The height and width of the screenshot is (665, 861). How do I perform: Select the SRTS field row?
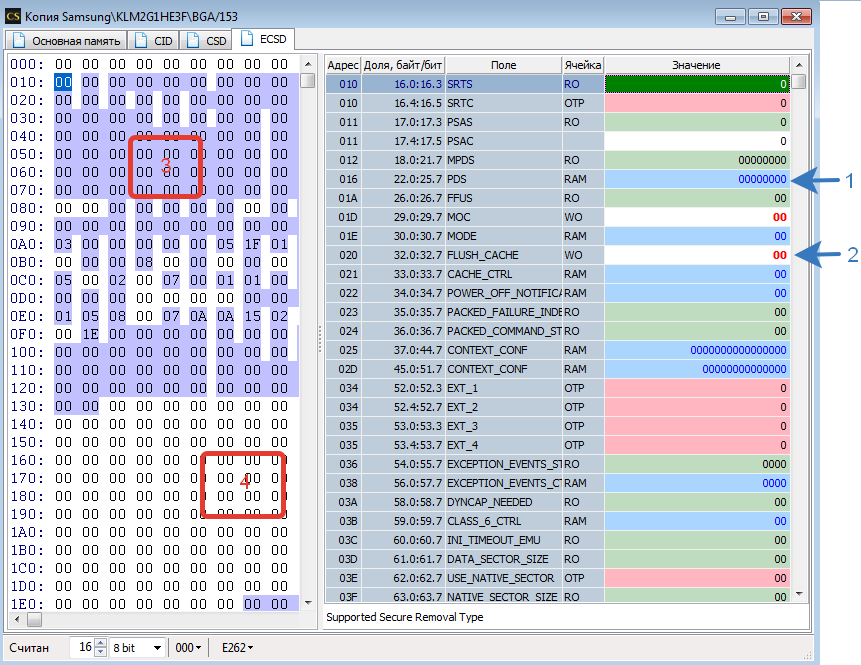(x=503, y=84)
